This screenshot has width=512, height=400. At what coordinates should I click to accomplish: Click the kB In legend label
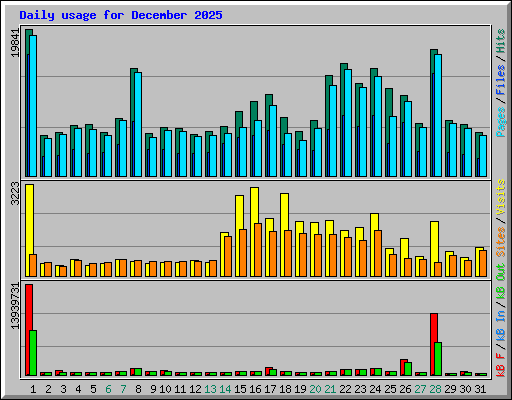[501, 330]
